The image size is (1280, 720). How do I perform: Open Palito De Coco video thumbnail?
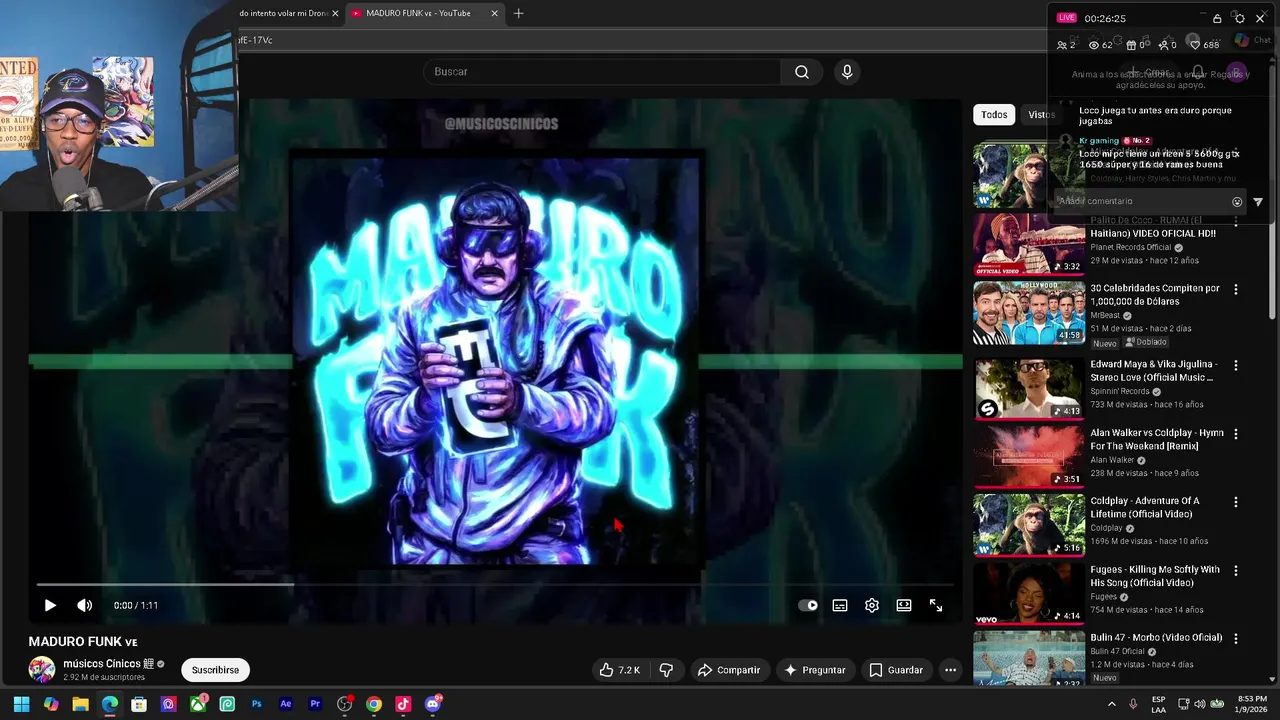[x=1029, y=244]
